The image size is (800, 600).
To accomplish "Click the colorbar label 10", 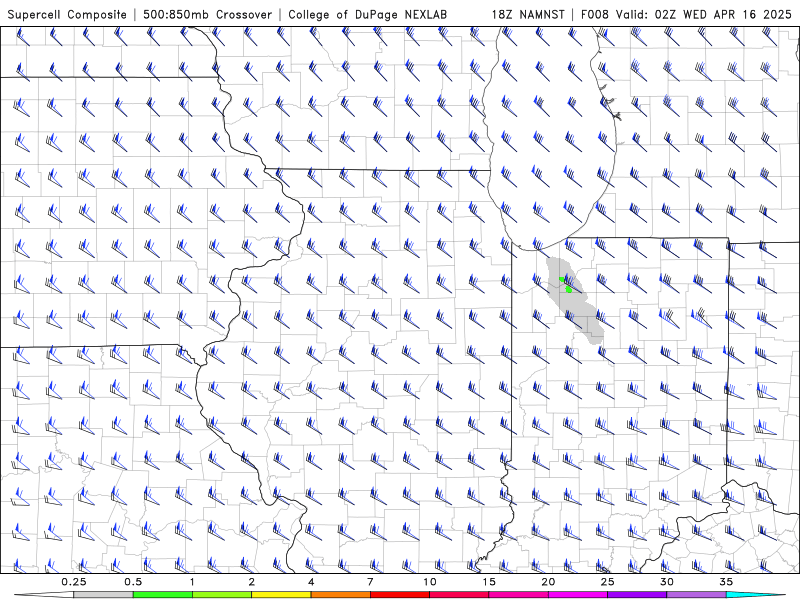I will point(430,582).
